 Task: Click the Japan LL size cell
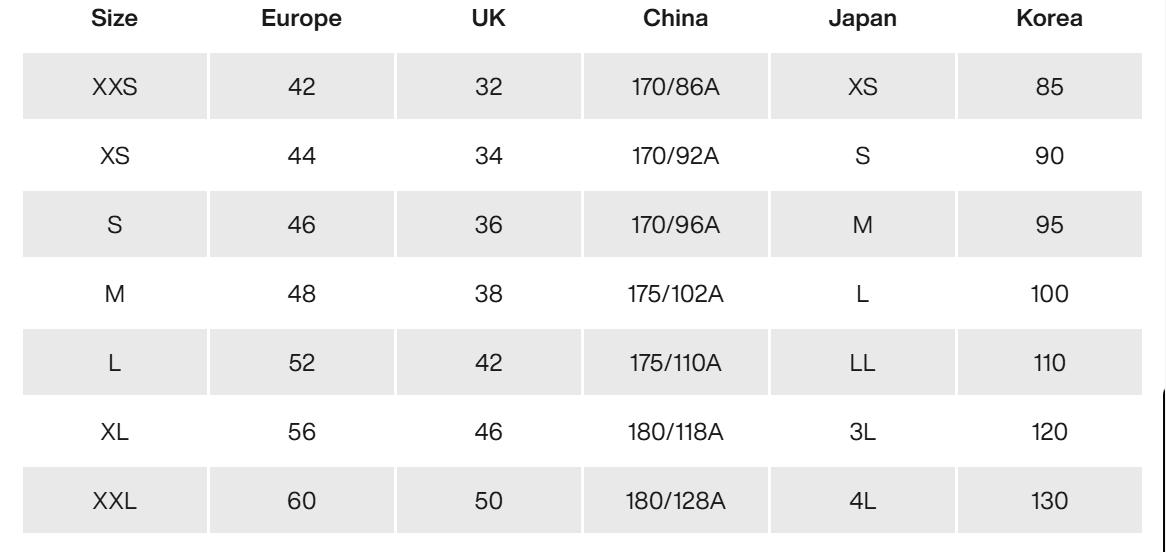point(862,363)
